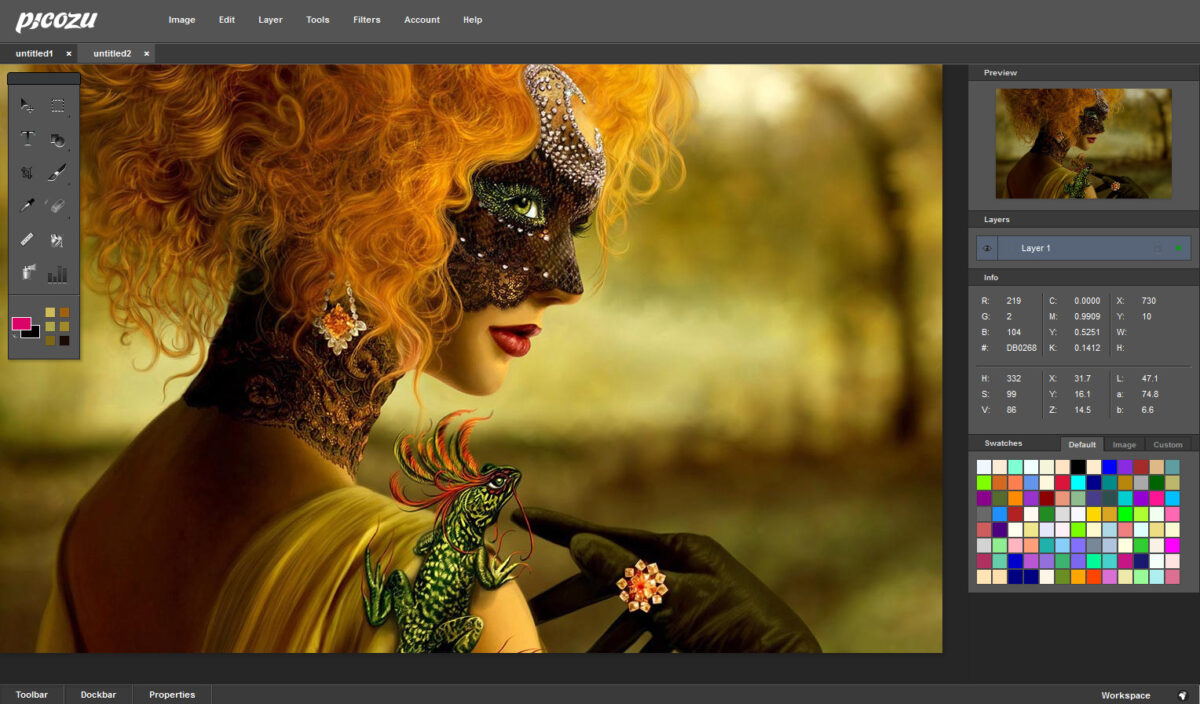Image resolution: width=1200 pixels, height=704 pixels.
Task: Select the Default tab in Swatches panel
Action: tap(1082, 445)
